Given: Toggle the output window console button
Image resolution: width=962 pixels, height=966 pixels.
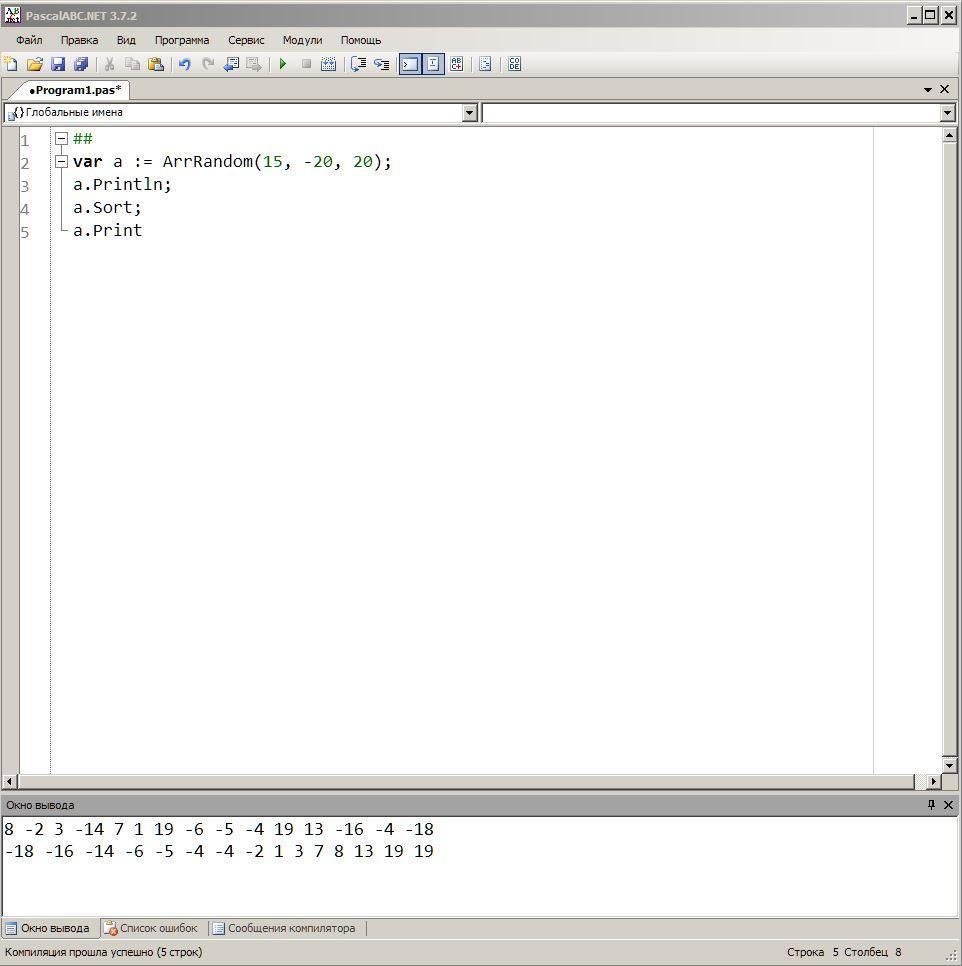Looking at the screenshot, I should [410, 64].
